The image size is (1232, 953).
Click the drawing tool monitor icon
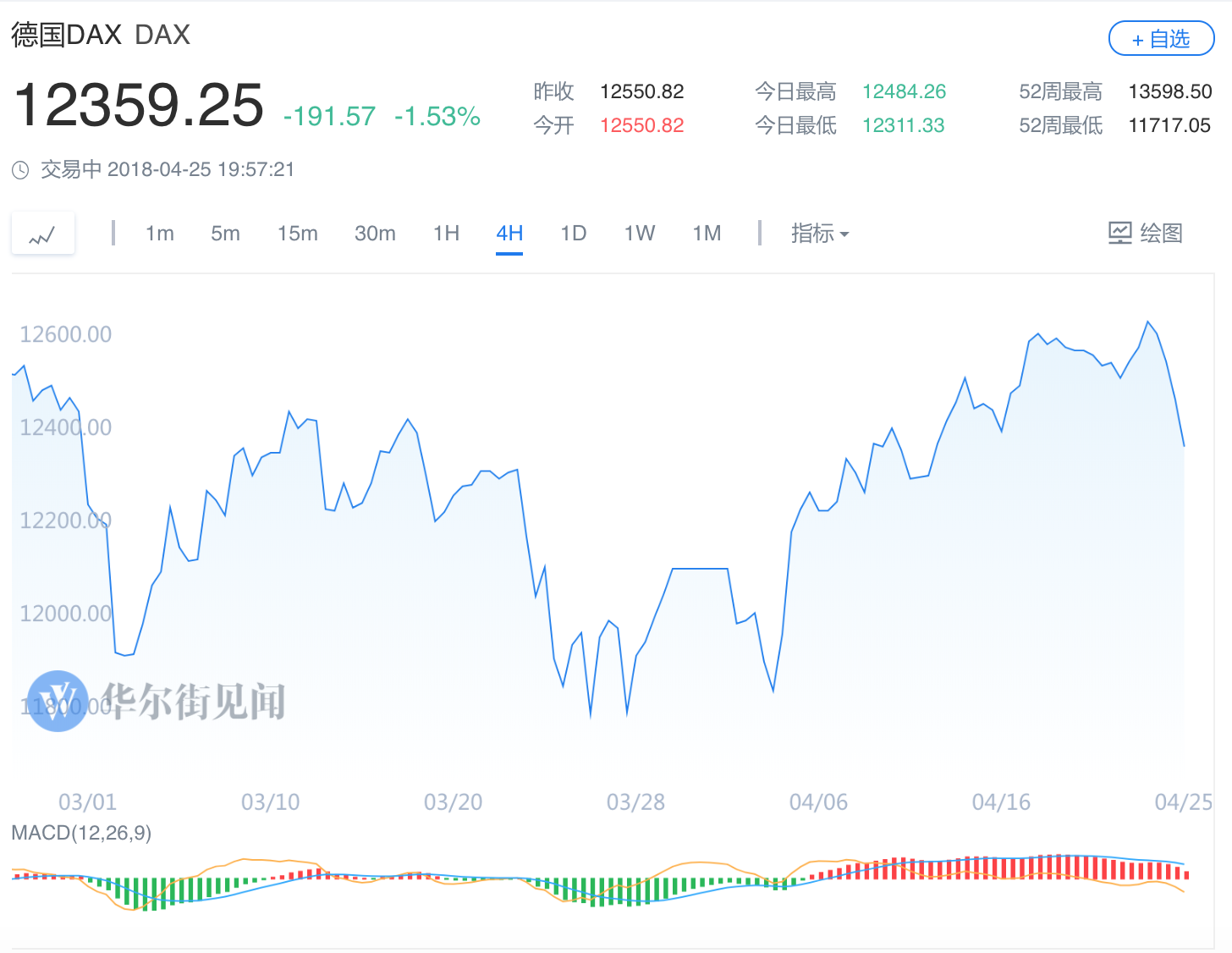(1119, 233)
